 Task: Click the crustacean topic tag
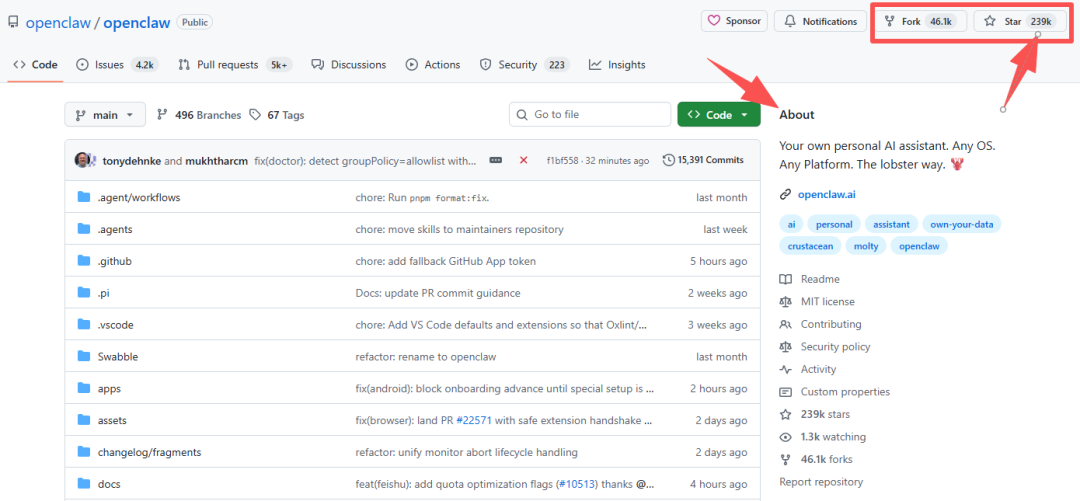pos(809,246)
